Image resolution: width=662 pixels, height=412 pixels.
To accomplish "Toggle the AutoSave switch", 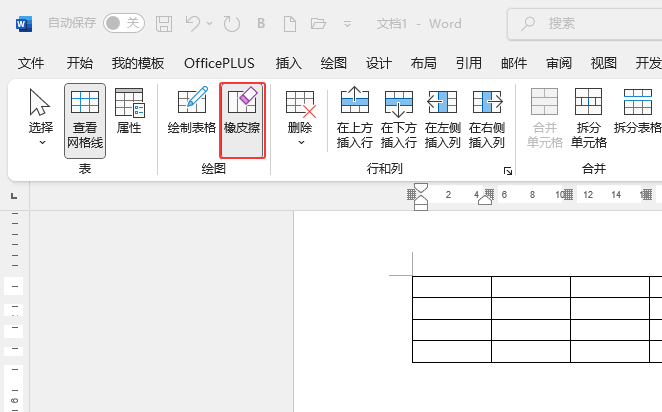I will click(124, 23).
